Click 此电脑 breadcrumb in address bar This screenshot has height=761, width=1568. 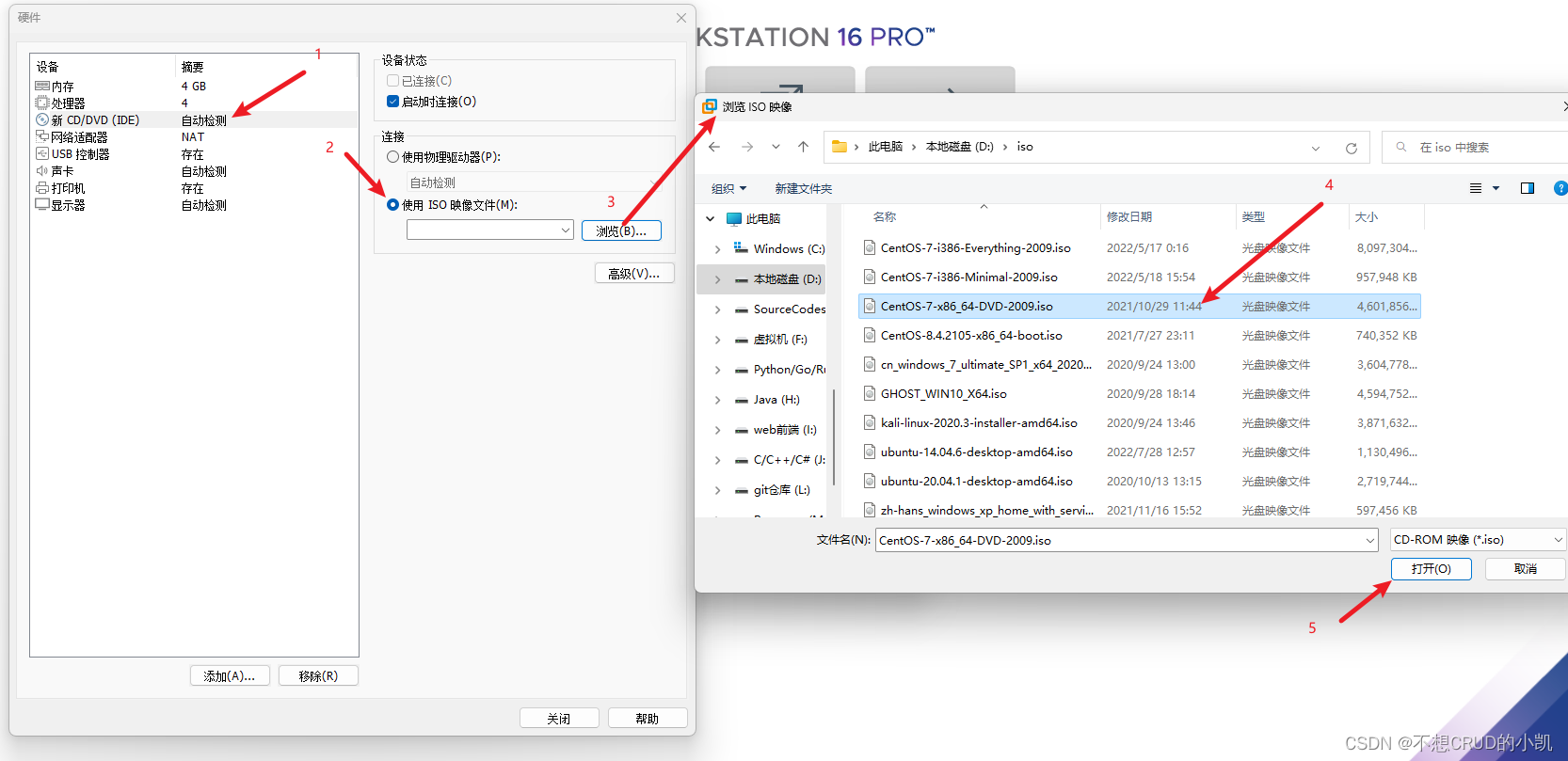886,147
